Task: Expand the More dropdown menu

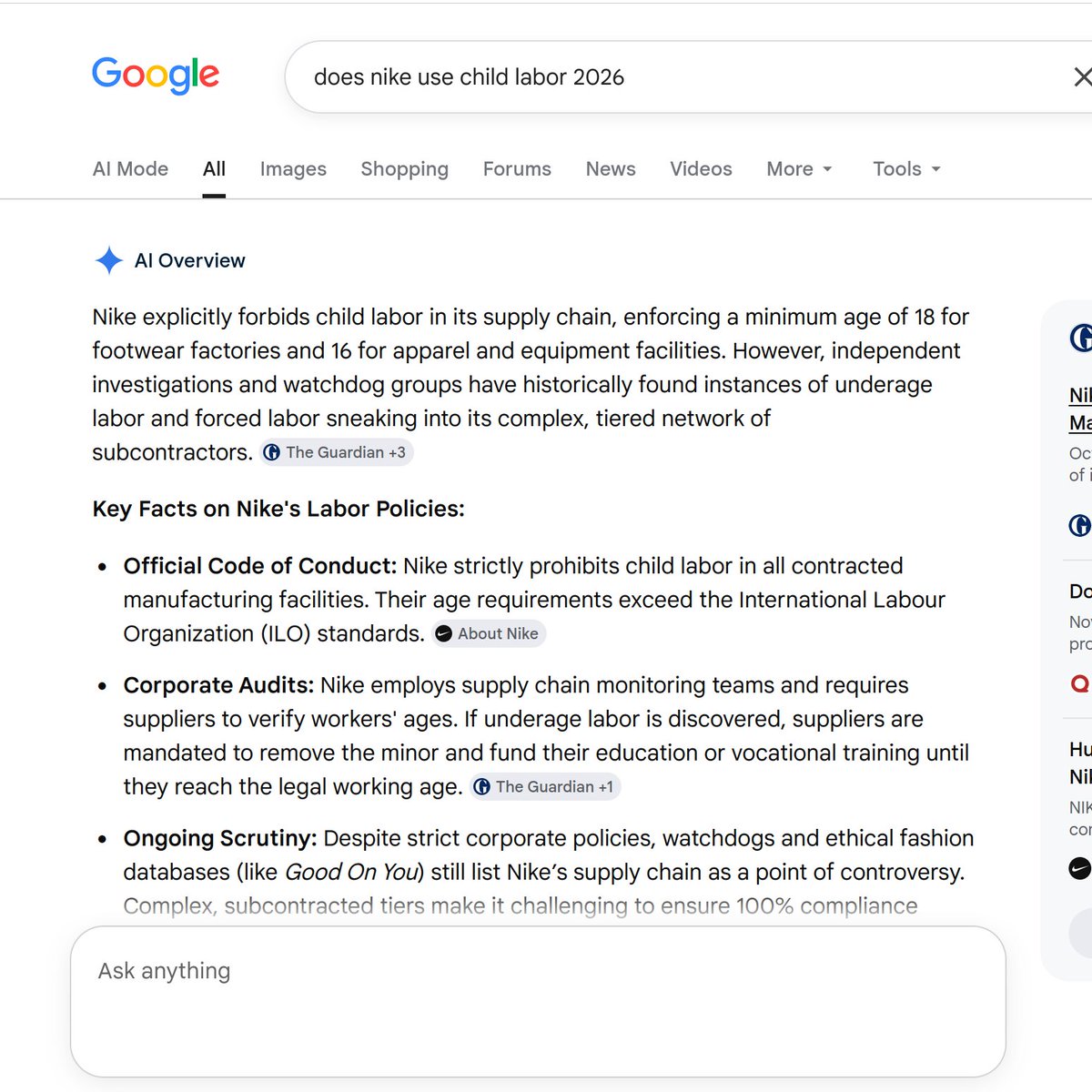Action: click(x=799, y=168)
